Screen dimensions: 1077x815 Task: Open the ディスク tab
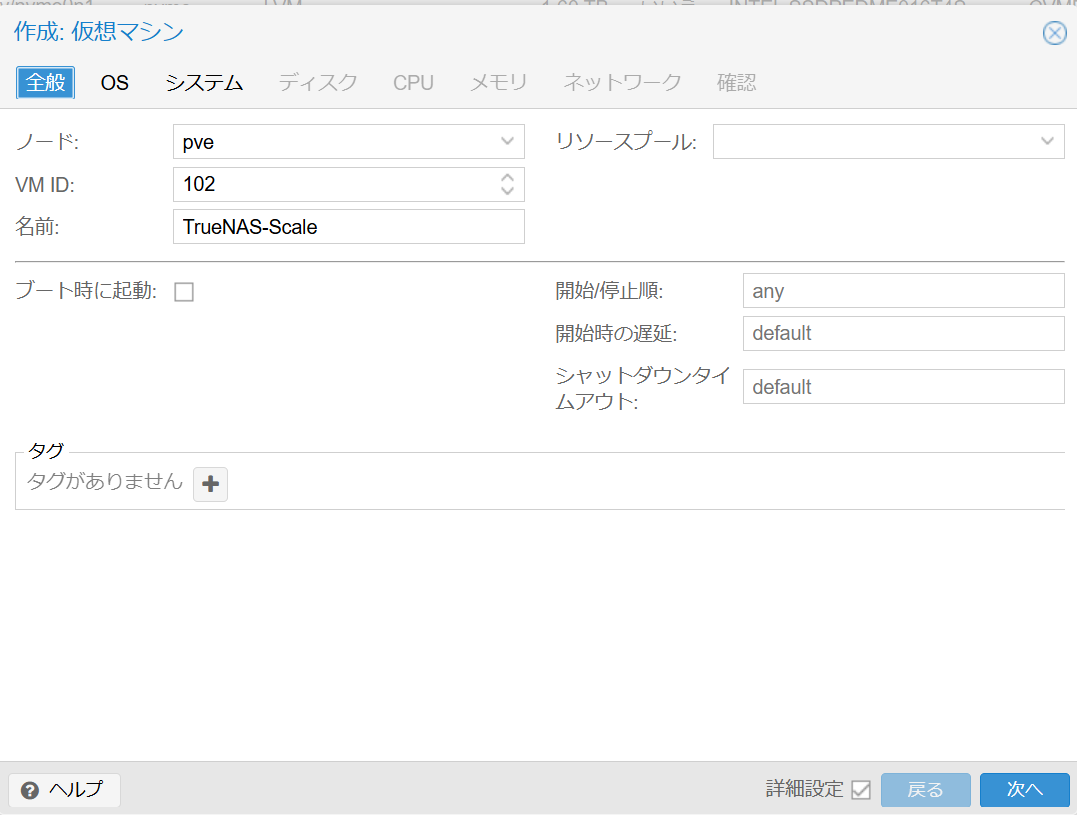tap(318, 82)
